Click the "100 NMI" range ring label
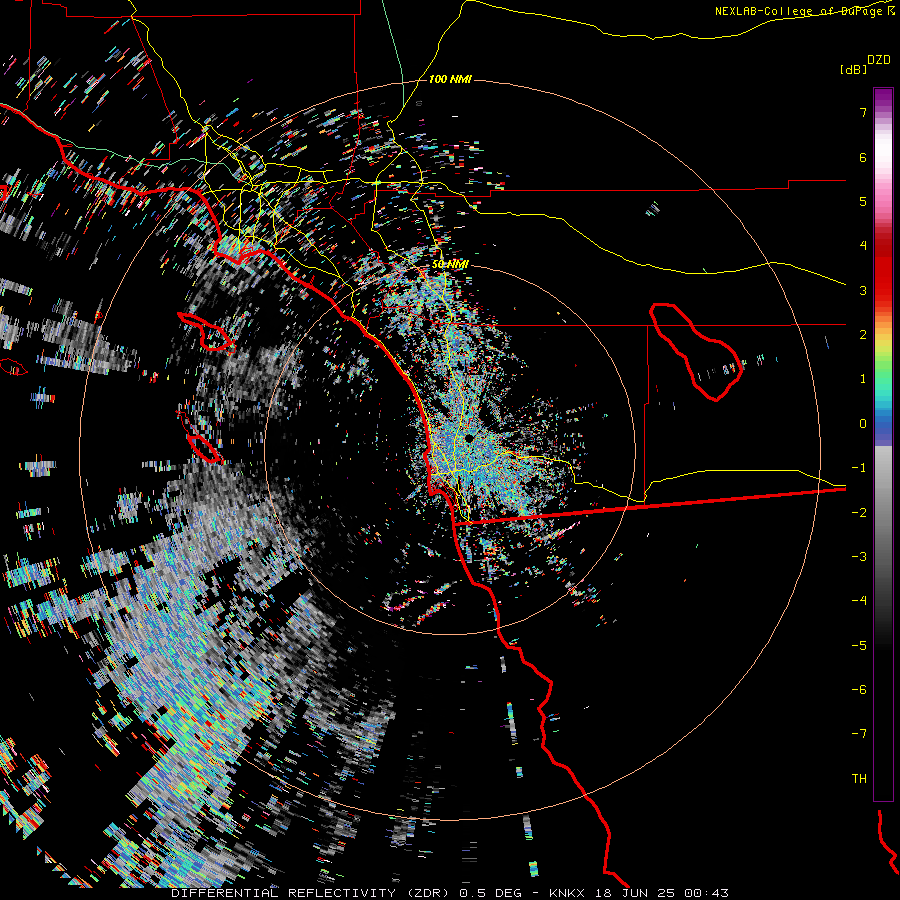The image size is (900, 900). [x=450, y=79]
